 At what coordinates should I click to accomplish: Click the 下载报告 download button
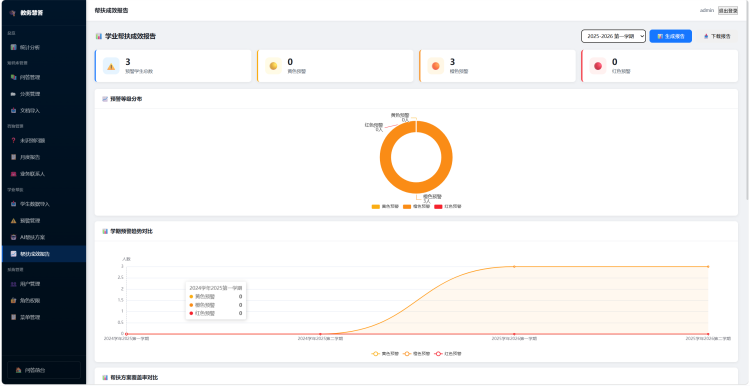tap(717, 36)
